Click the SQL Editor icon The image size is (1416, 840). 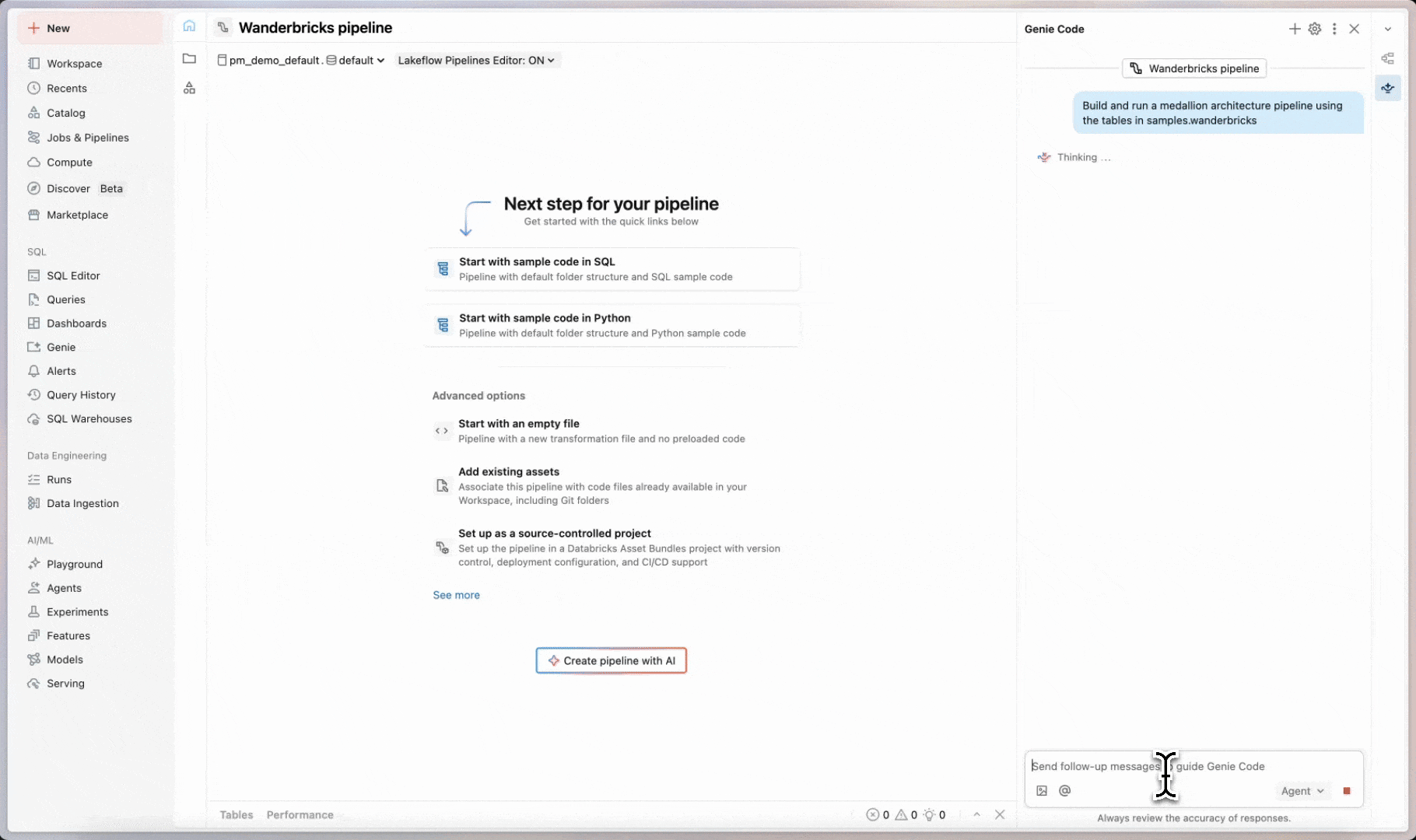(33, 275)
